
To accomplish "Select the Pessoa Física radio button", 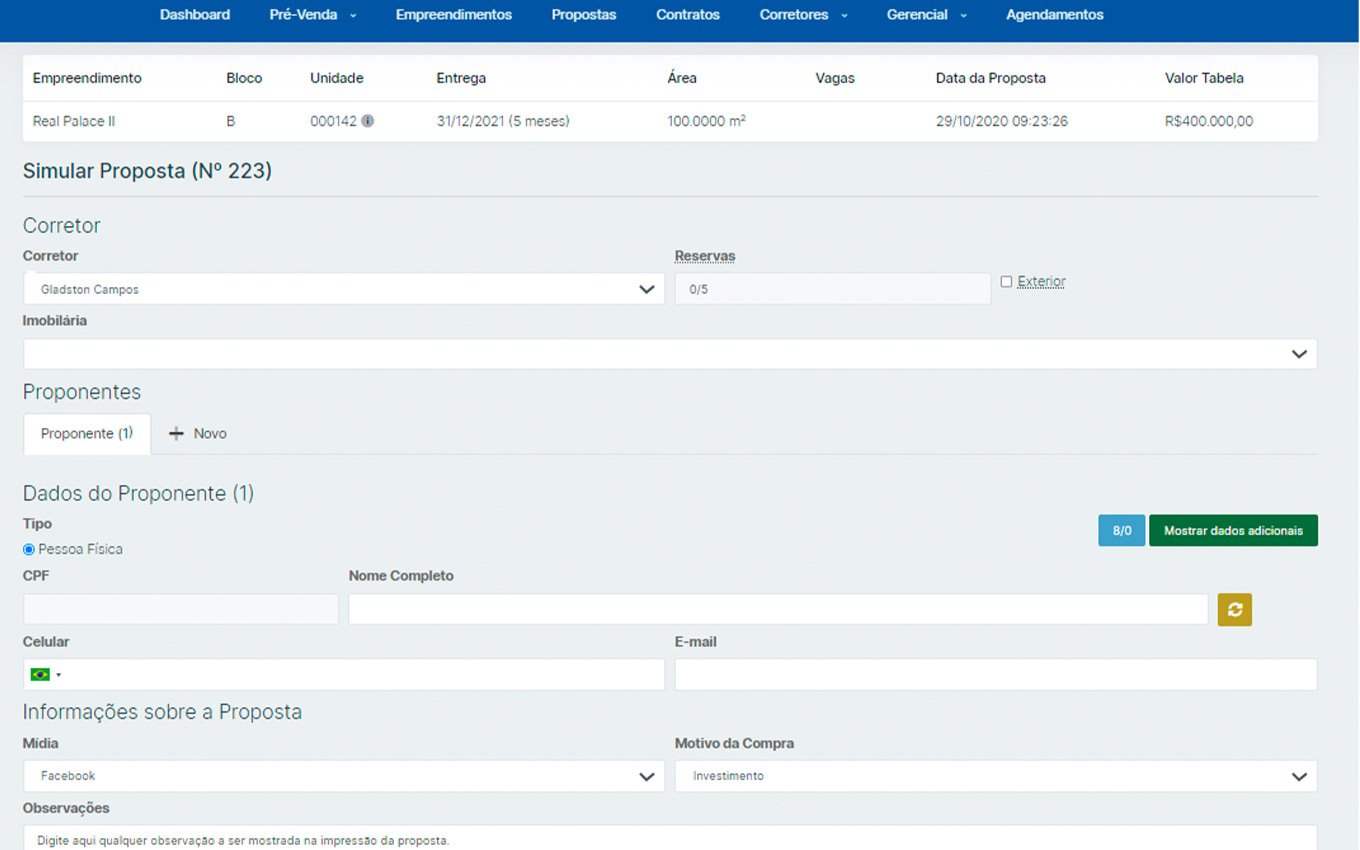I will (x=29, y=549).
